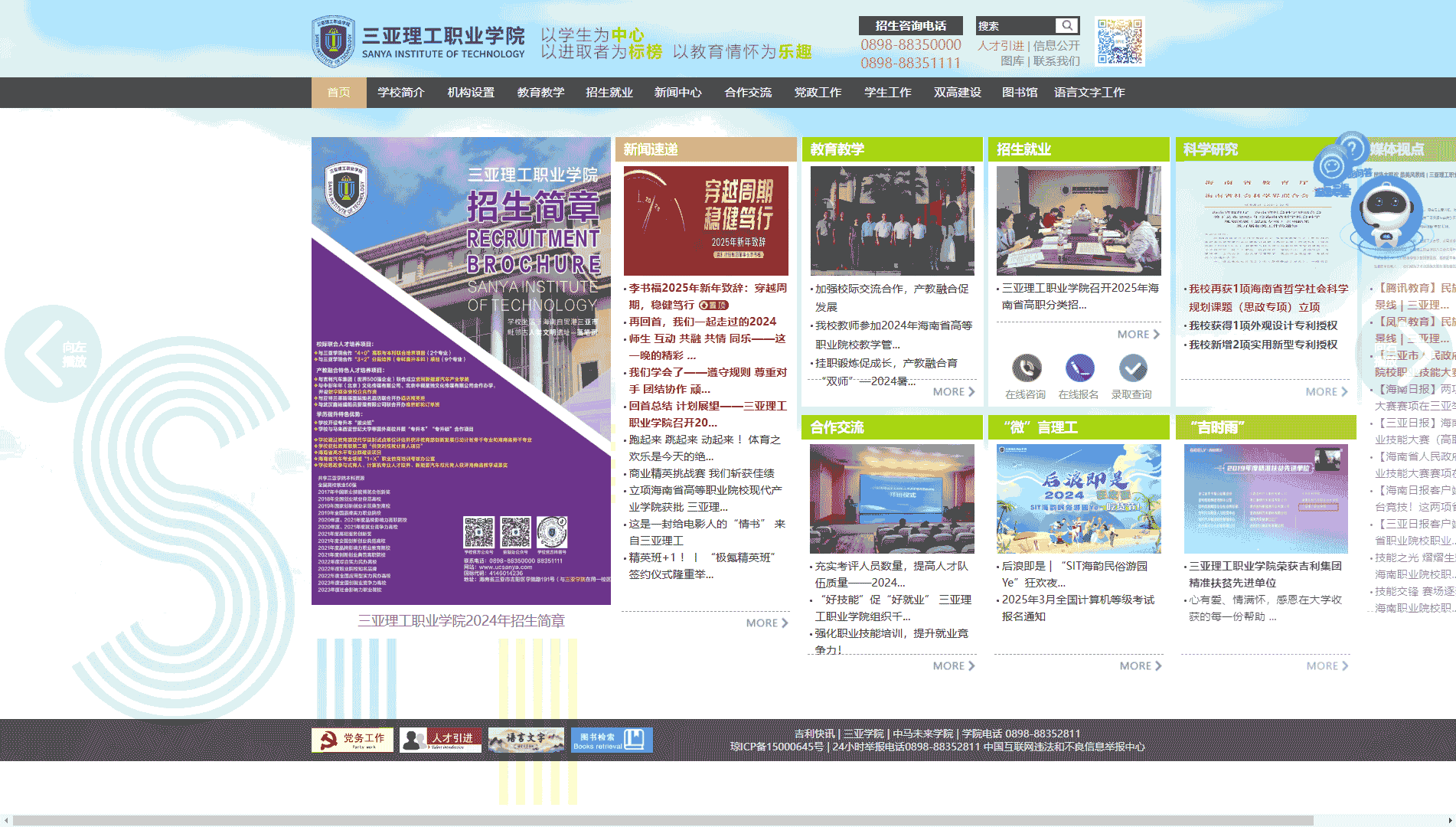Screen dimensions: 1456x827
Task: Open the 党务工作 banner button
Action: [x=352, y=740]
